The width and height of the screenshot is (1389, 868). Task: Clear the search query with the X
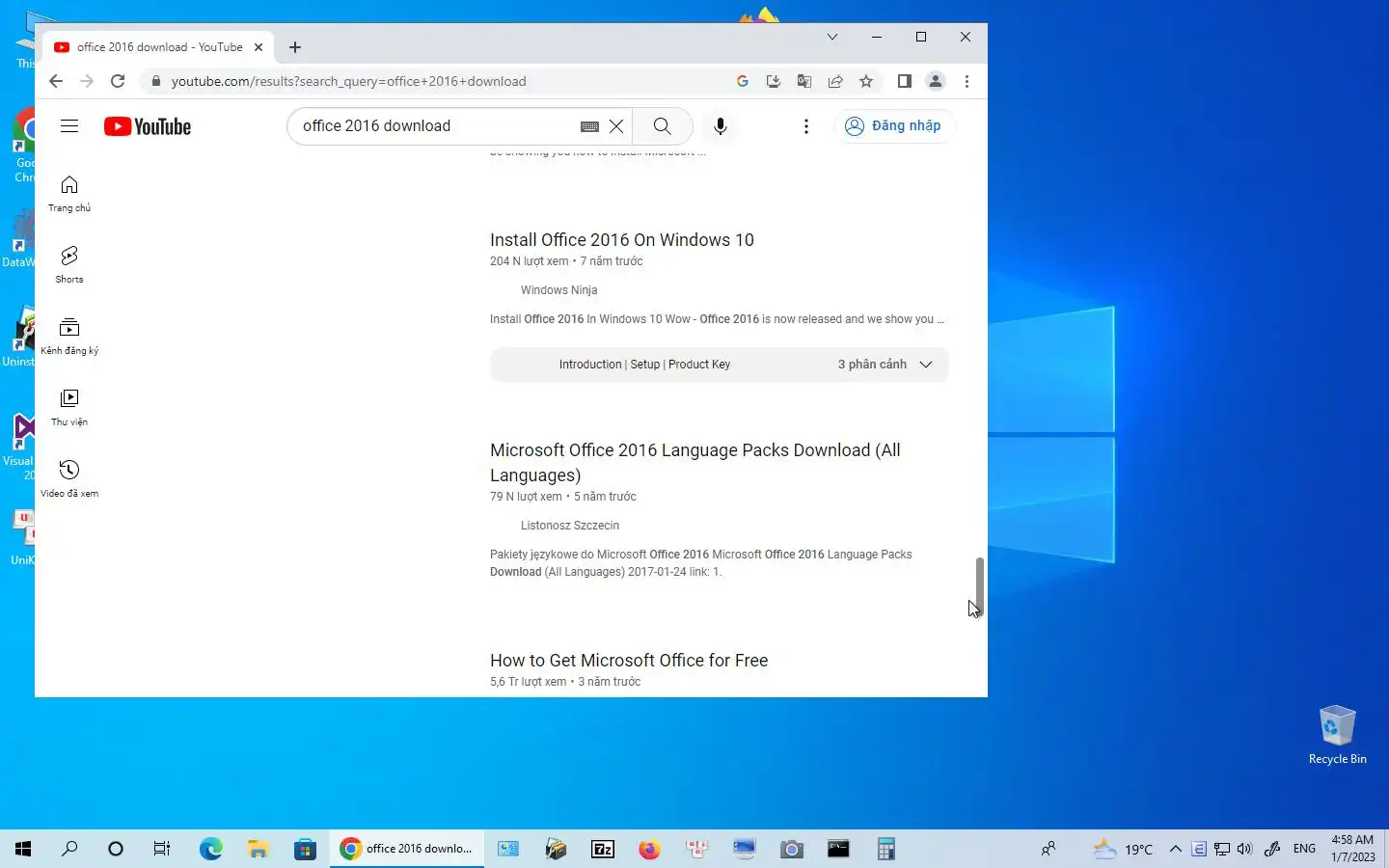tap(616, 126)
